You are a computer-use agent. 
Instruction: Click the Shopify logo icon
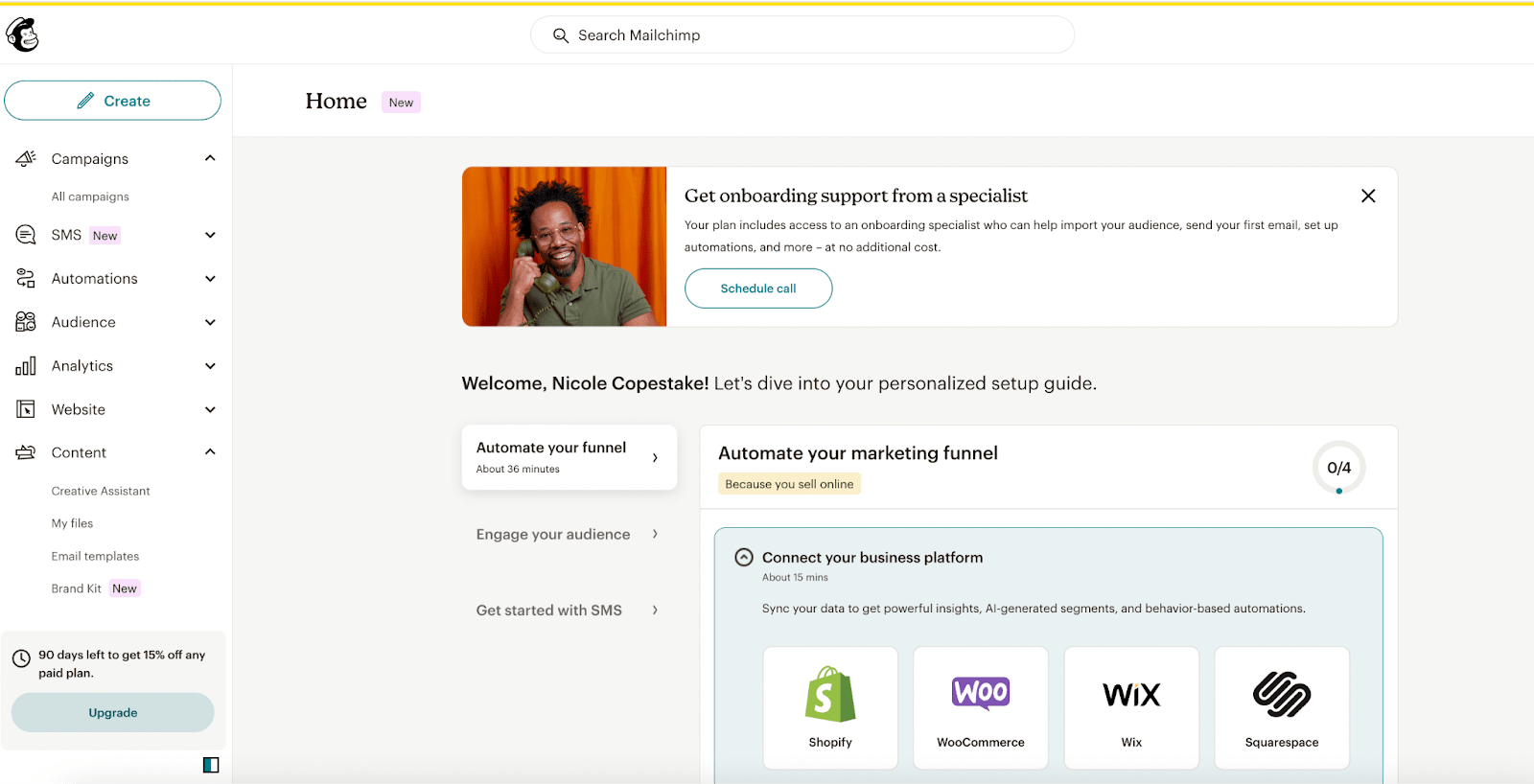830,694
